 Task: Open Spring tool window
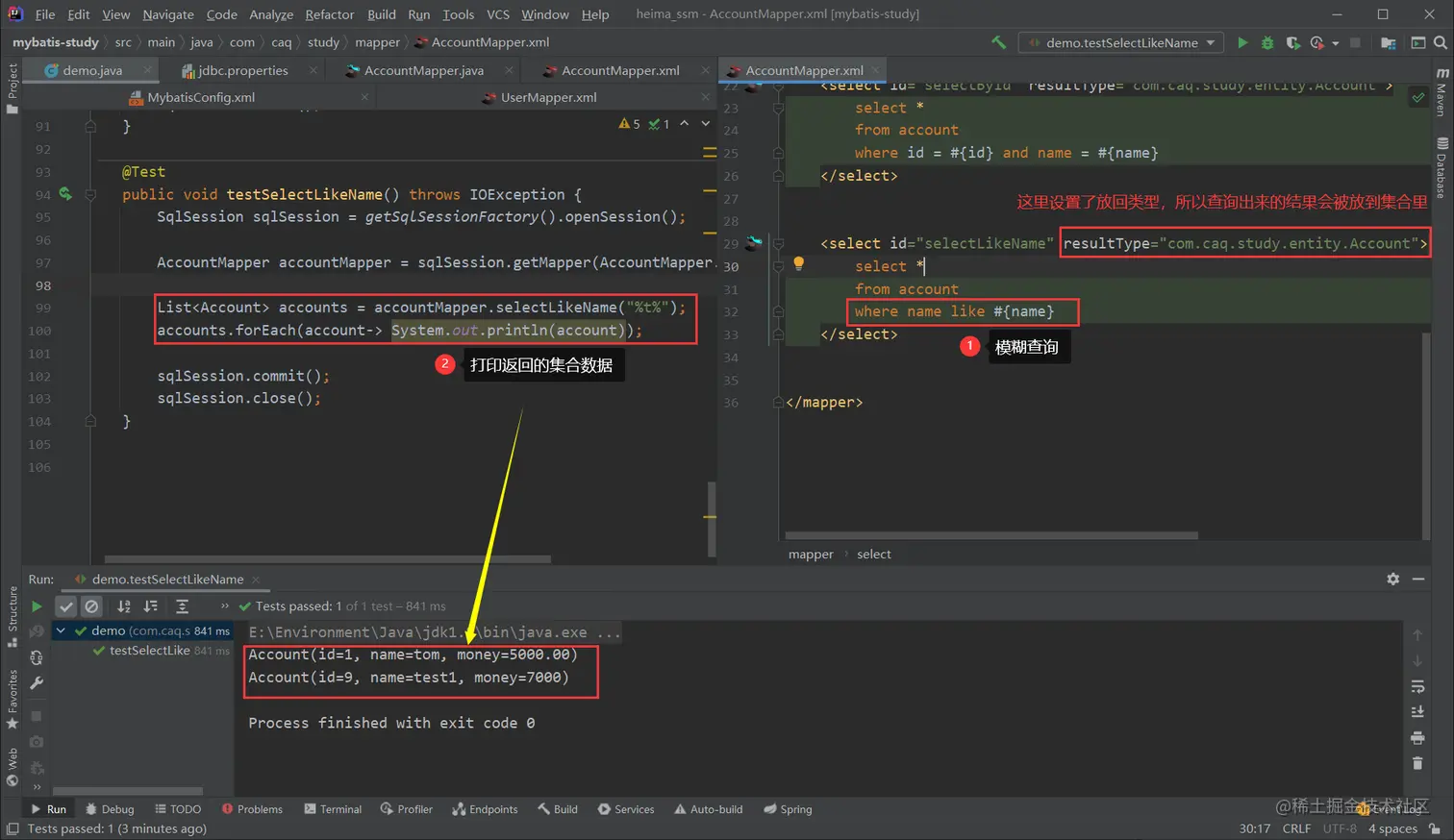pyautogui.click(x=788, y=809)
